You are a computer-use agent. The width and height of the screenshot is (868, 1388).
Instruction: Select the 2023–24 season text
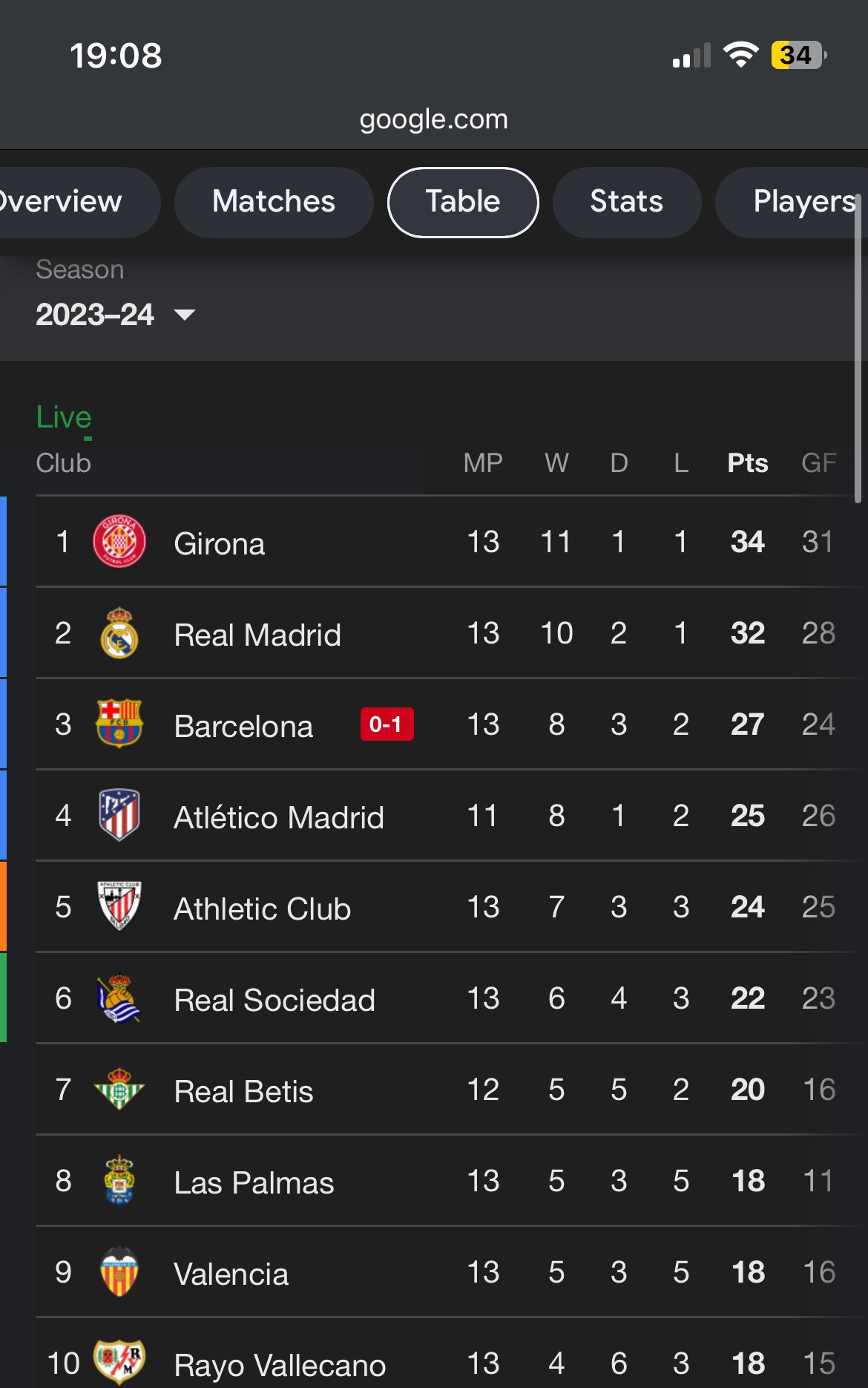(x=95, y=315)
